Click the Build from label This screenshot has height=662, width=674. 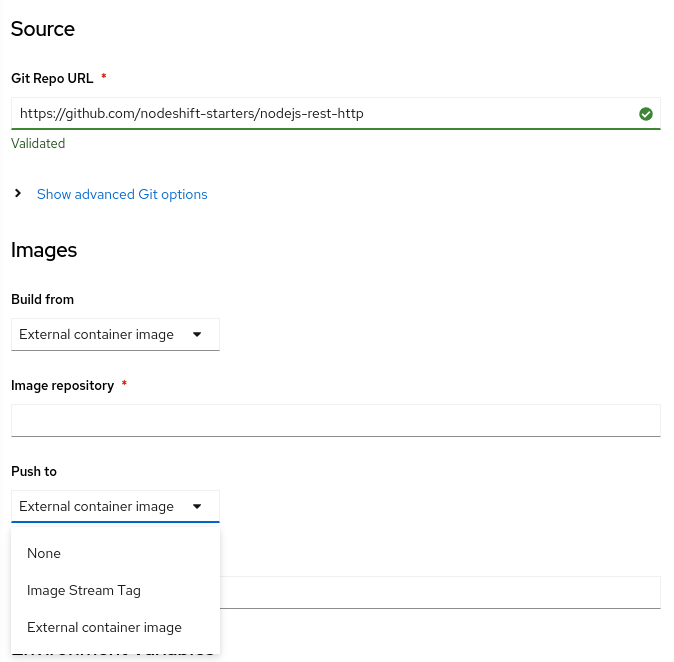43,299
